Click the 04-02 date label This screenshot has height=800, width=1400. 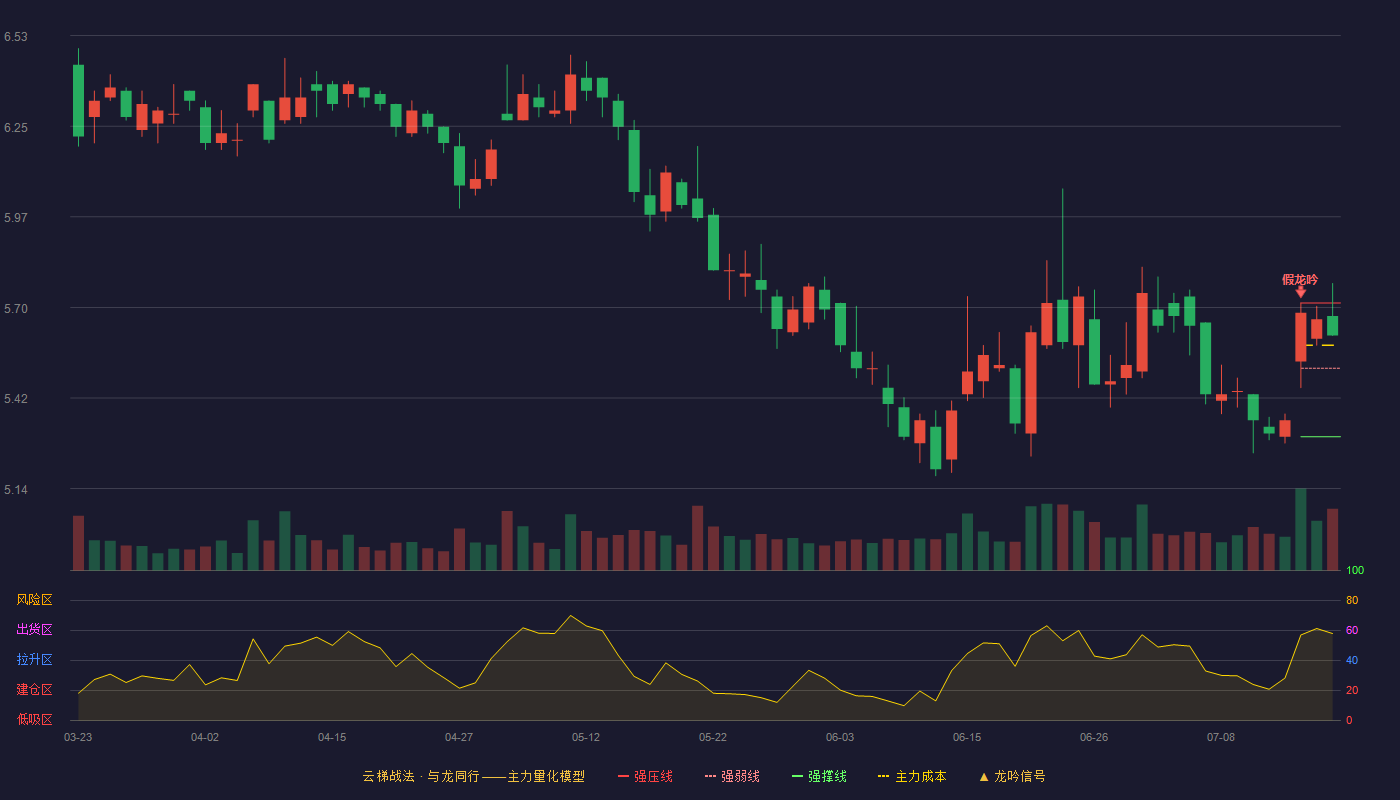(x=205, y=737)
